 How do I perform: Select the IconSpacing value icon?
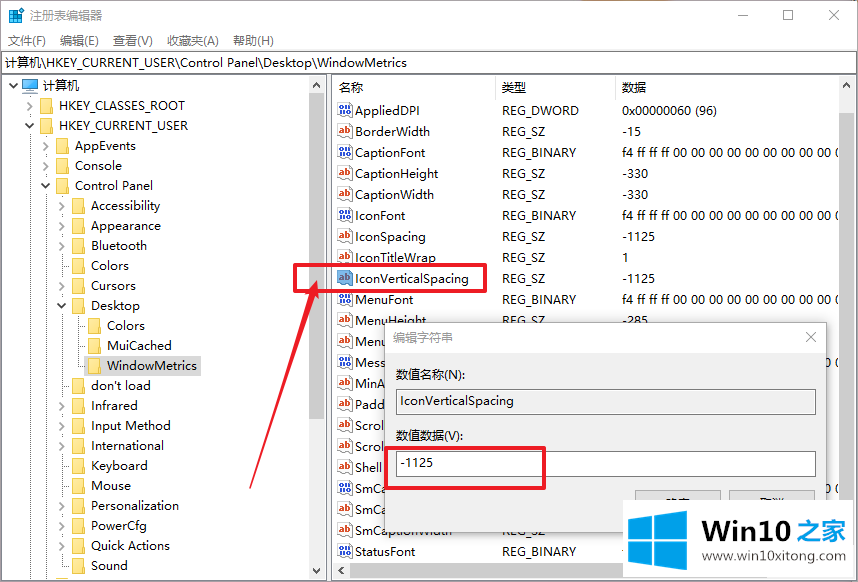point(345,237)
